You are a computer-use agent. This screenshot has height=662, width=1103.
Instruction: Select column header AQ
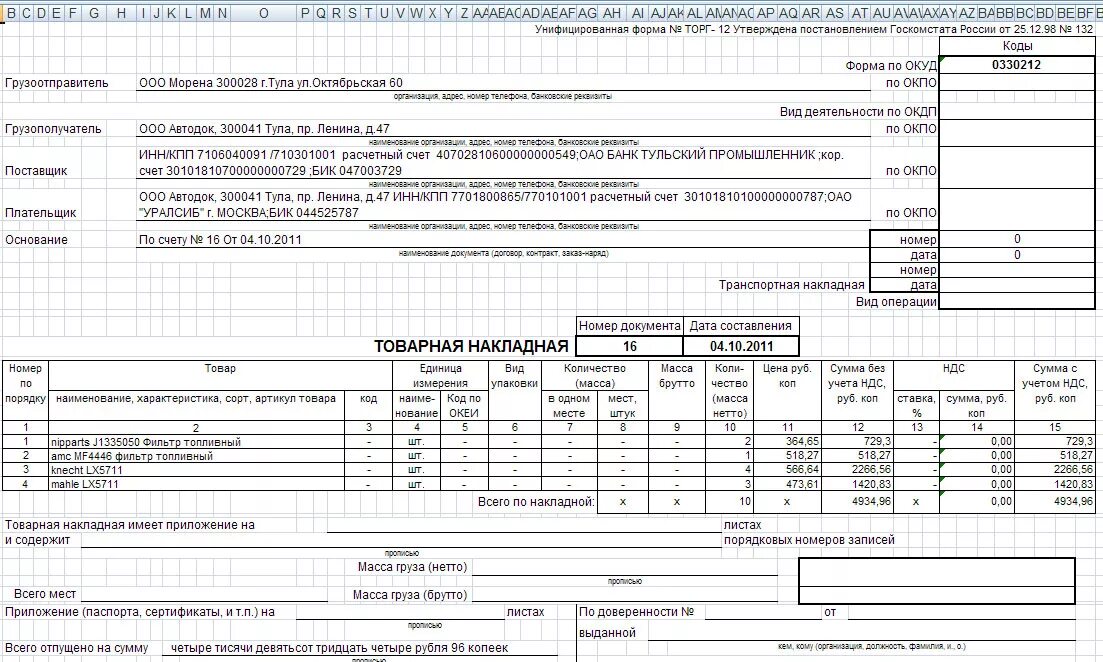(789, 13)
